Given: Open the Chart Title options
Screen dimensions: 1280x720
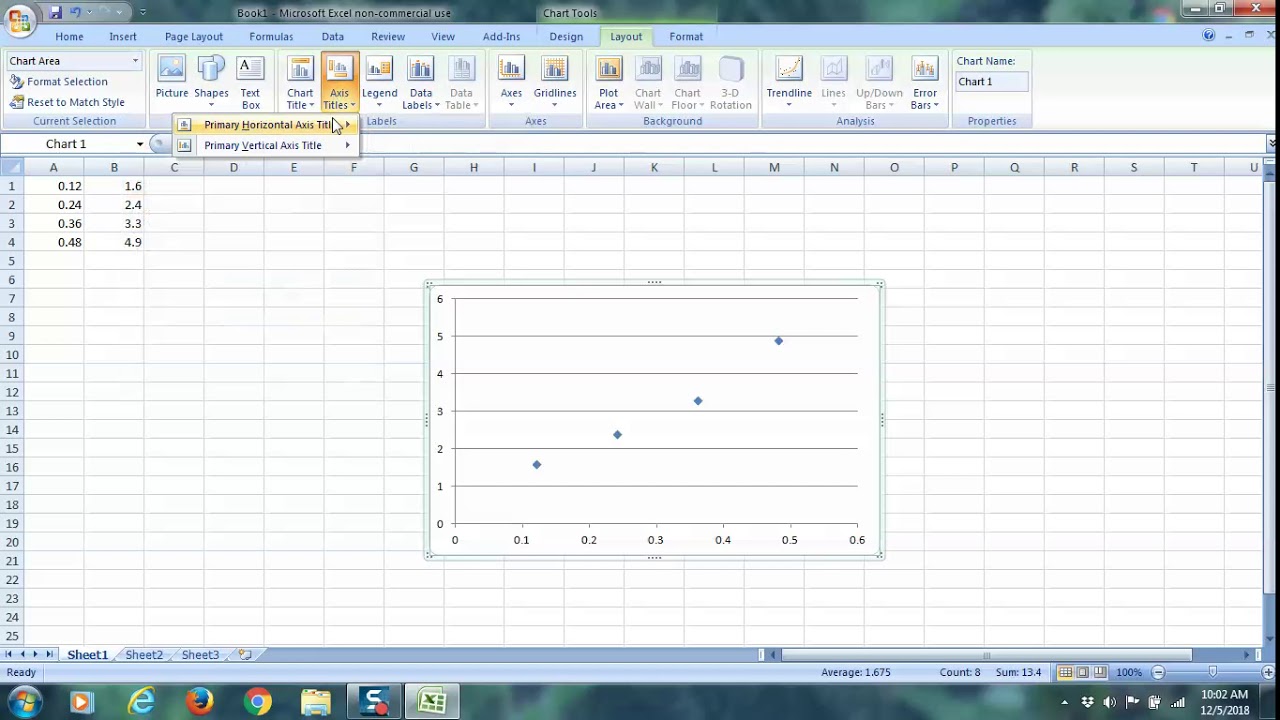Looking at the screenshot, I should click(x=300, y=83).
